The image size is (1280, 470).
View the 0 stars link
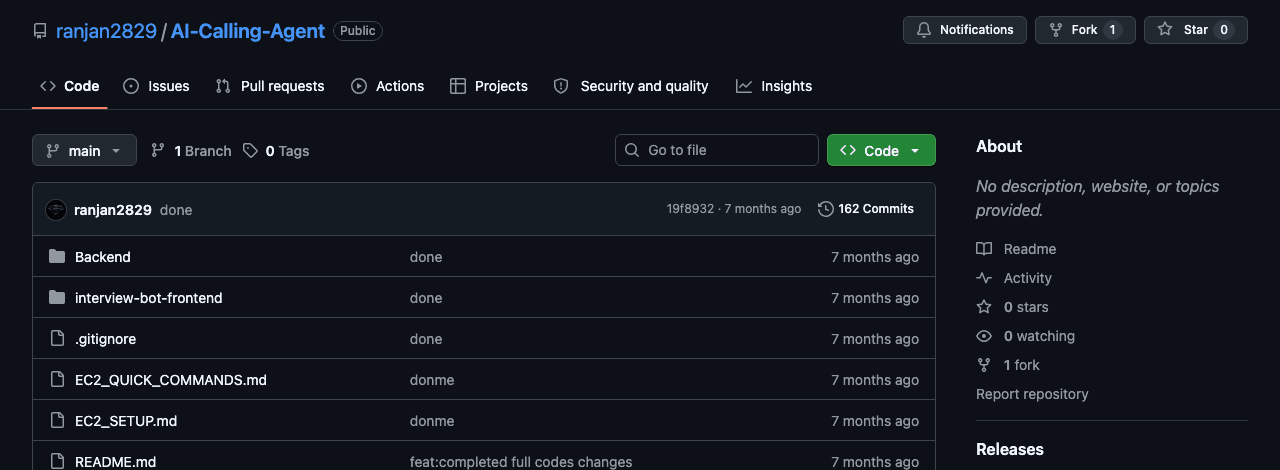1013,307
